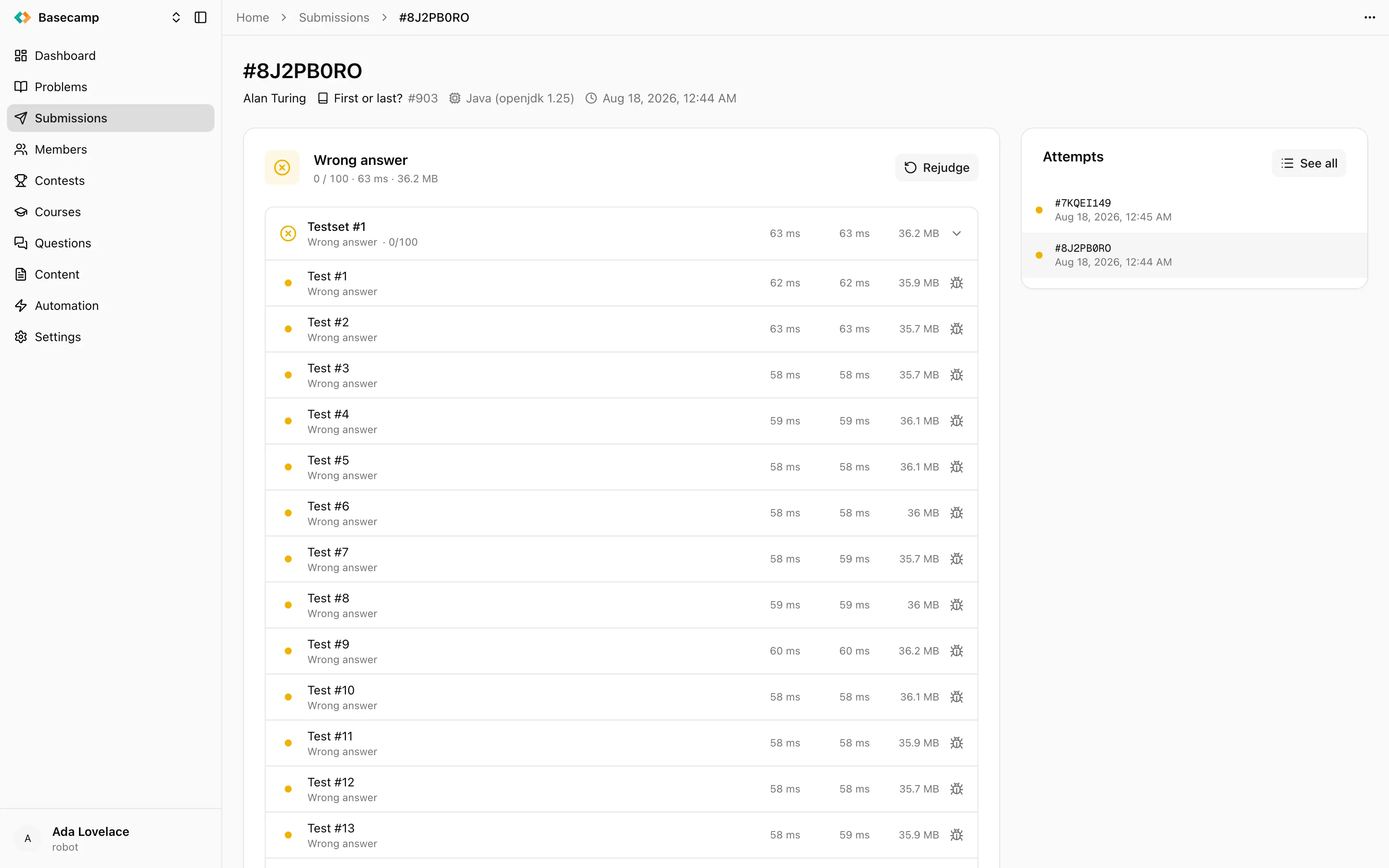Collapse Testset #1 with the chevron

pos(957,233)
